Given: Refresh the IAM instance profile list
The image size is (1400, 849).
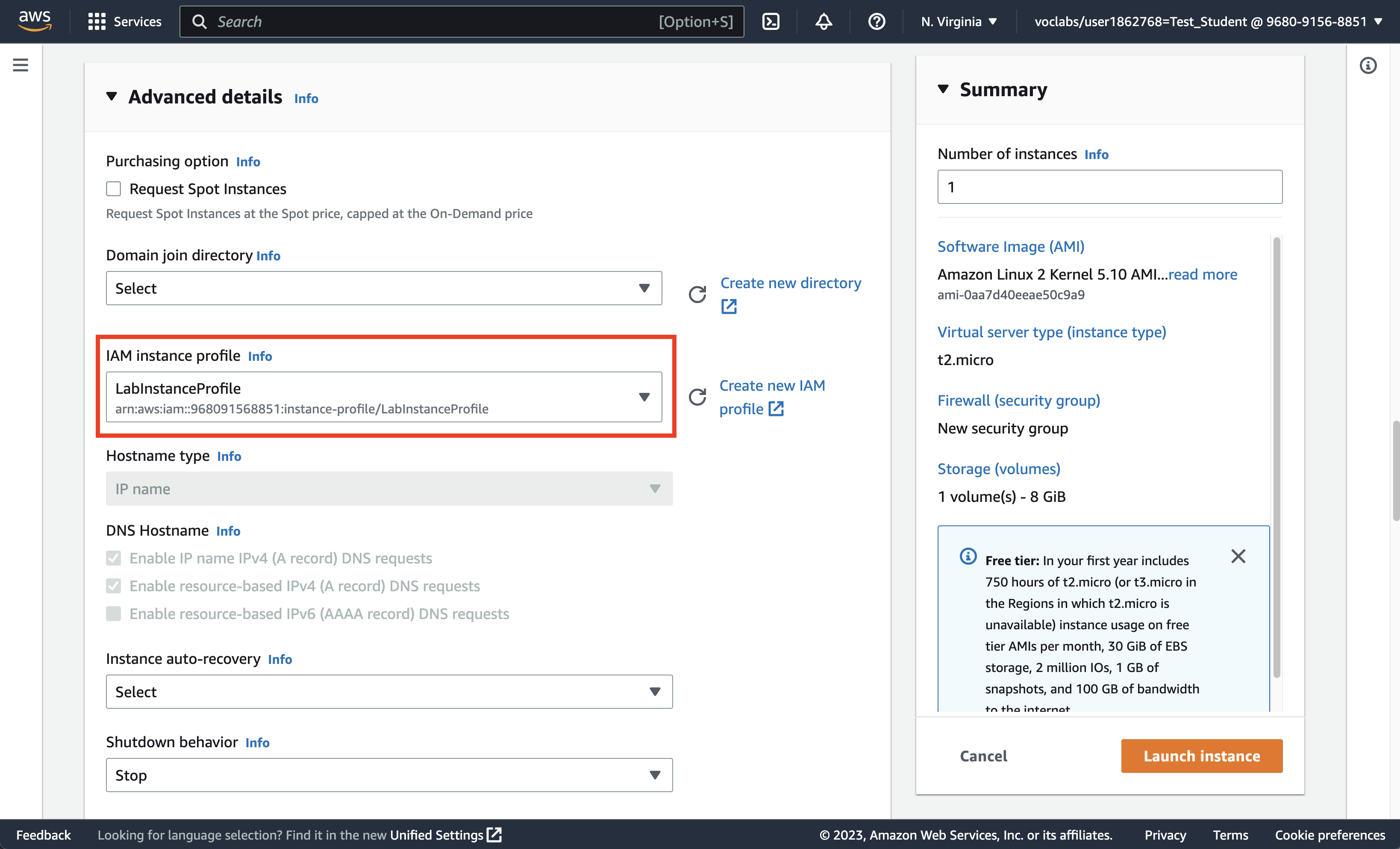Looking at the screenshot, I should [x=697, y=397].
